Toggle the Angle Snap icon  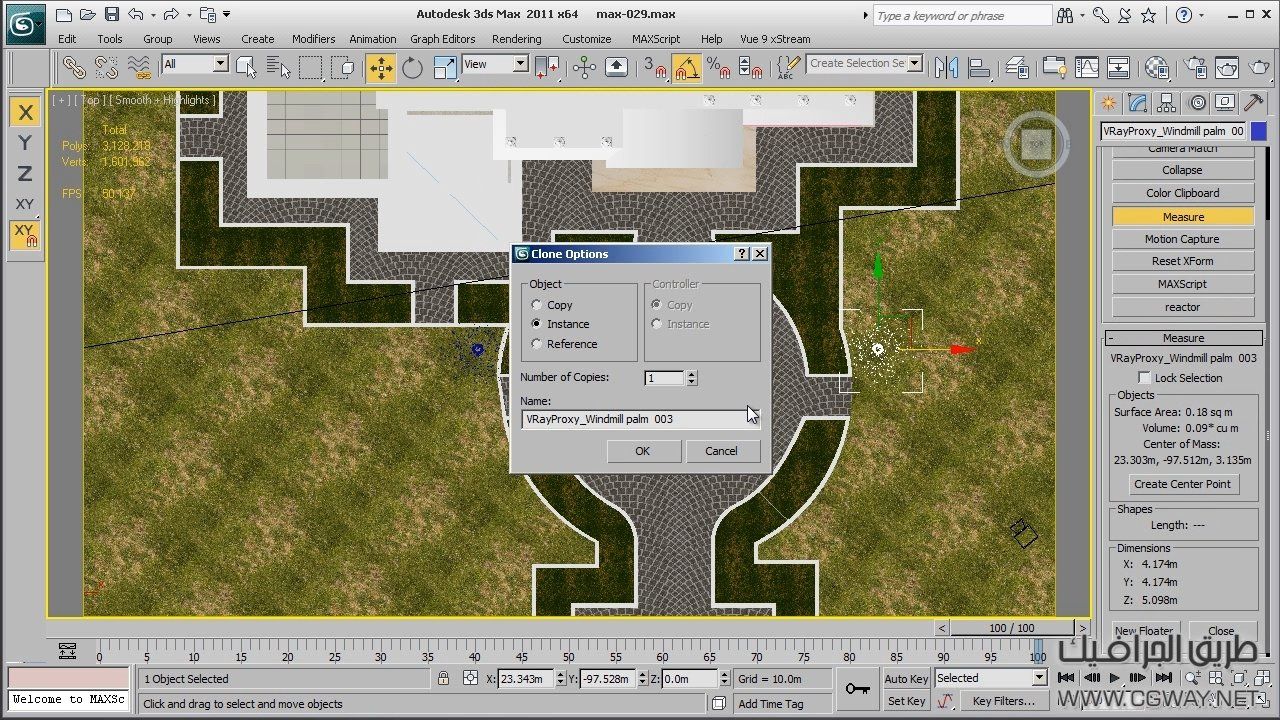click(x=687, y=67)
